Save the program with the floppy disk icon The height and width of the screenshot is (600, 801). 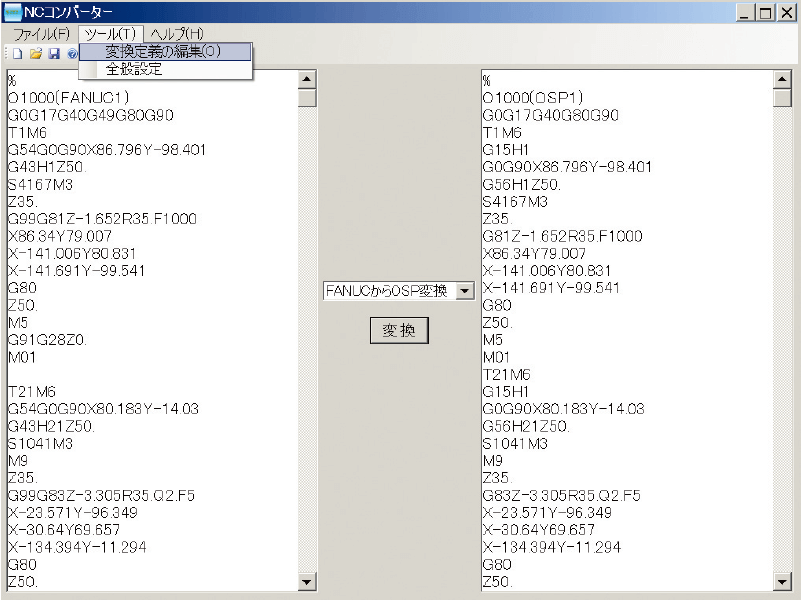tap(55, 53)
